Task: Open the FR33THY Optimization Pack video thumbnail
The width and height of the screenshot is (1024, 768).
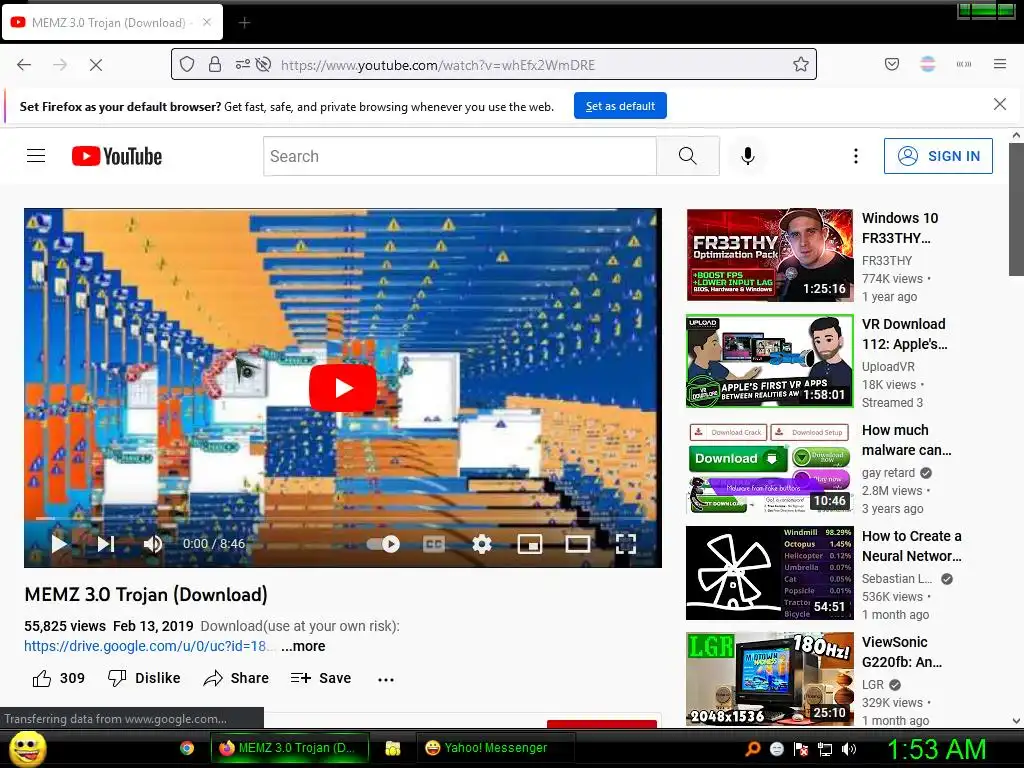Action: (x=769, y=255)
